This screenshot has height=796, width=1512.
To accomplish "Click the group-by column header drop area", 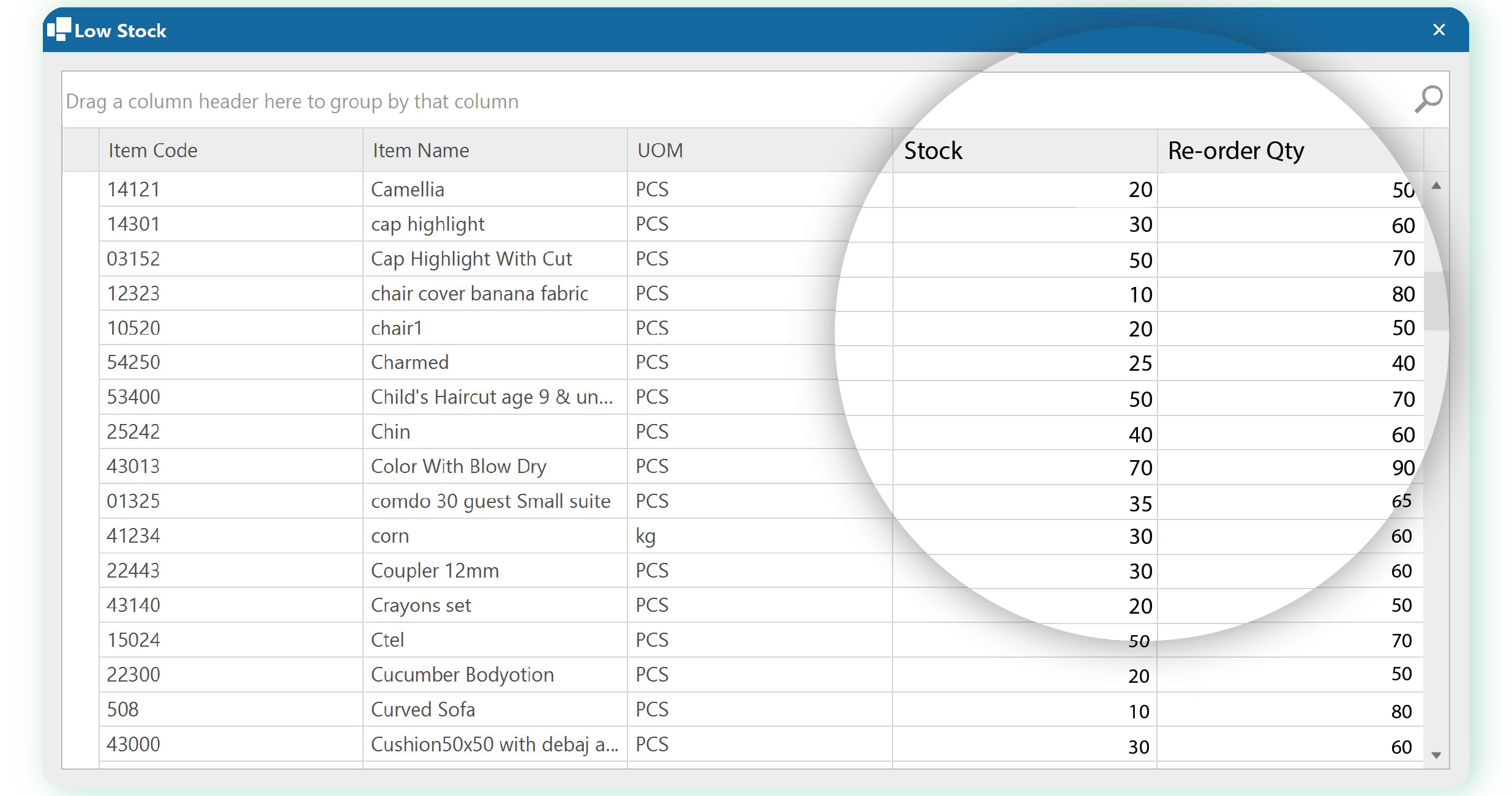I will [x=292, y=102].
